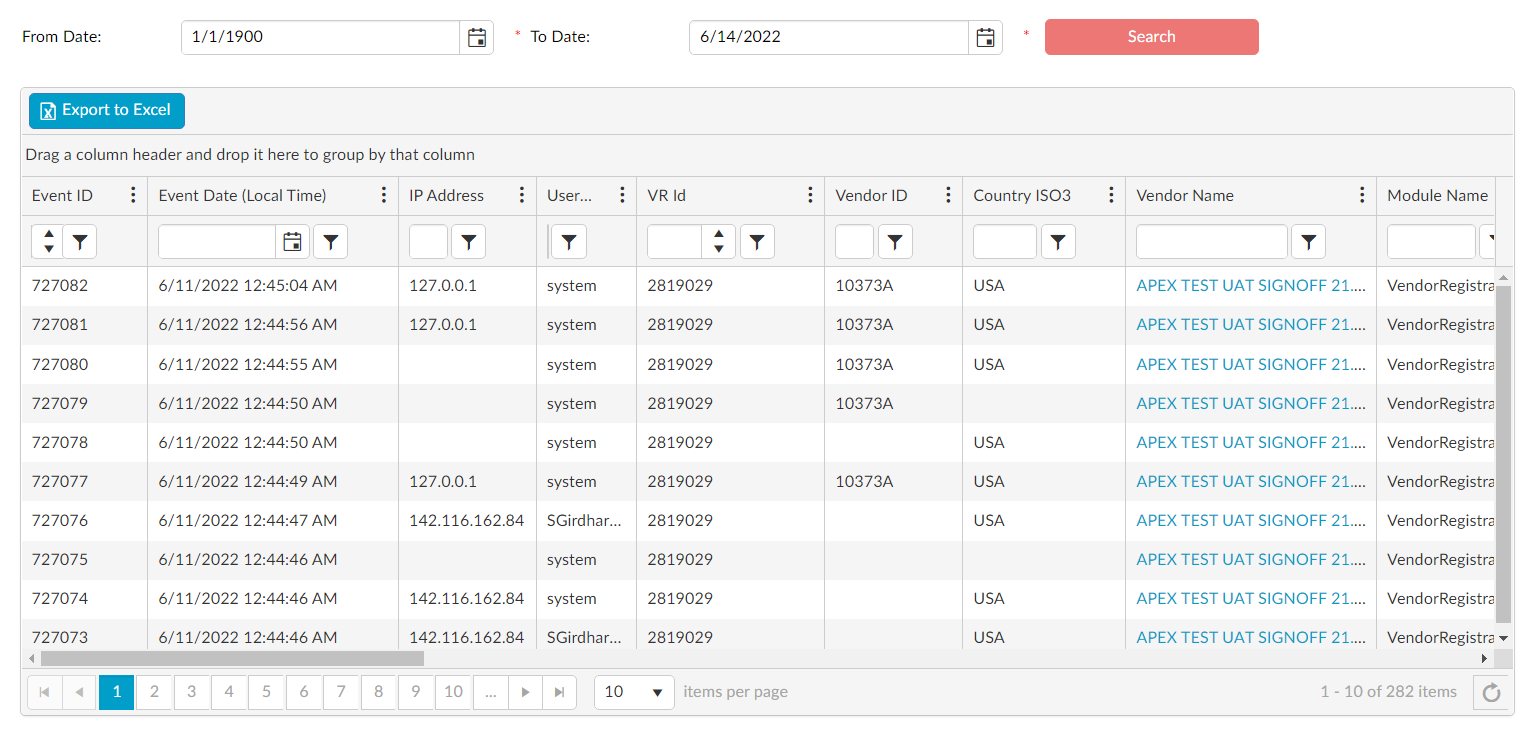Click User column filter funnel icon
1537x735 pixels.
pyautogui.click(x=569, y=242)
